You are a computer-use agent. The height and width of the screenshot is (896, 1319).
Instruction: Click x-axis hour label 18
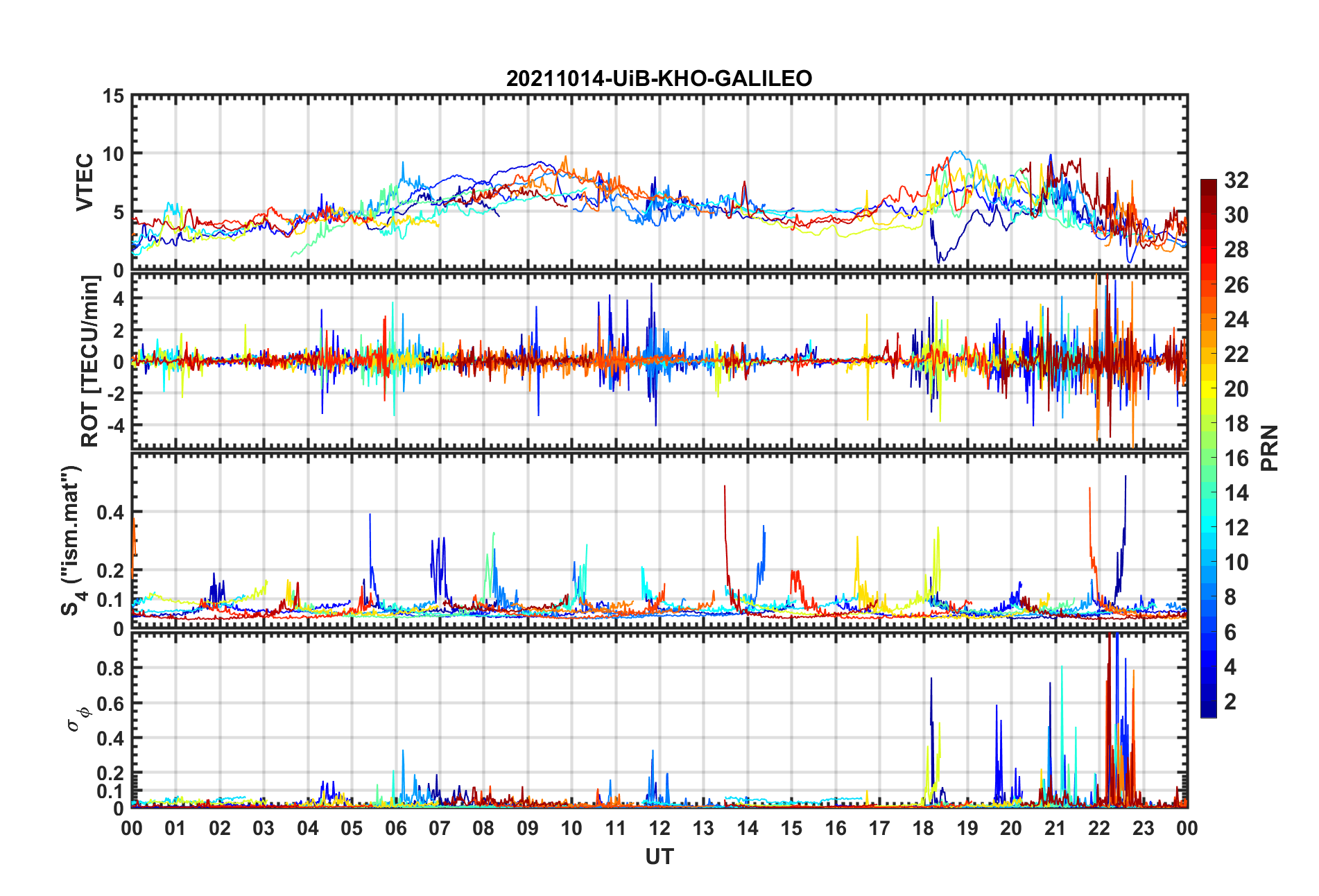pyautogui.click(x=923, y=828)
